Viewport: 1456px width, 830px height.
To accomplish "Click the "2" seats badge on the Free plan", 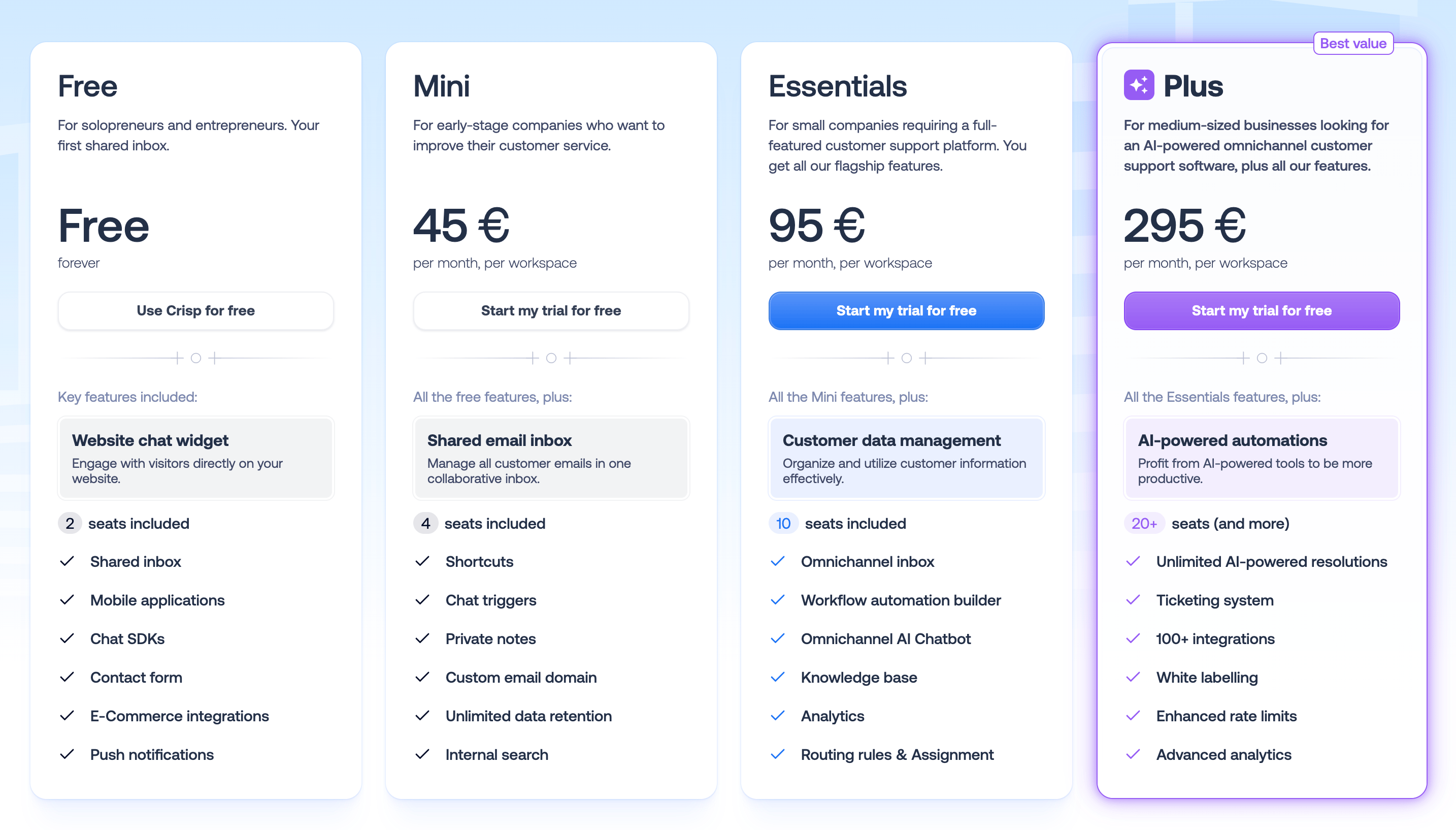I will pyautogui.click(x=70, y=523).
